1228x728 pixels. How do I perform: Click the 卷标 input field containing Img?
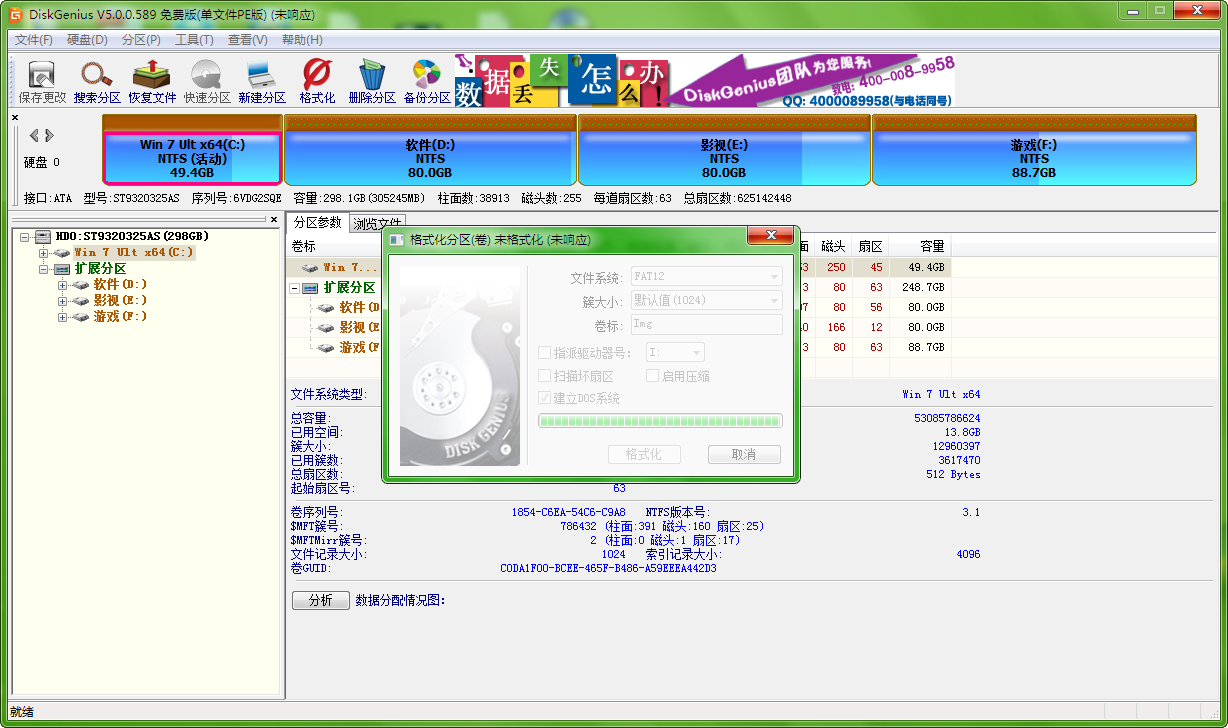(707, 324)
